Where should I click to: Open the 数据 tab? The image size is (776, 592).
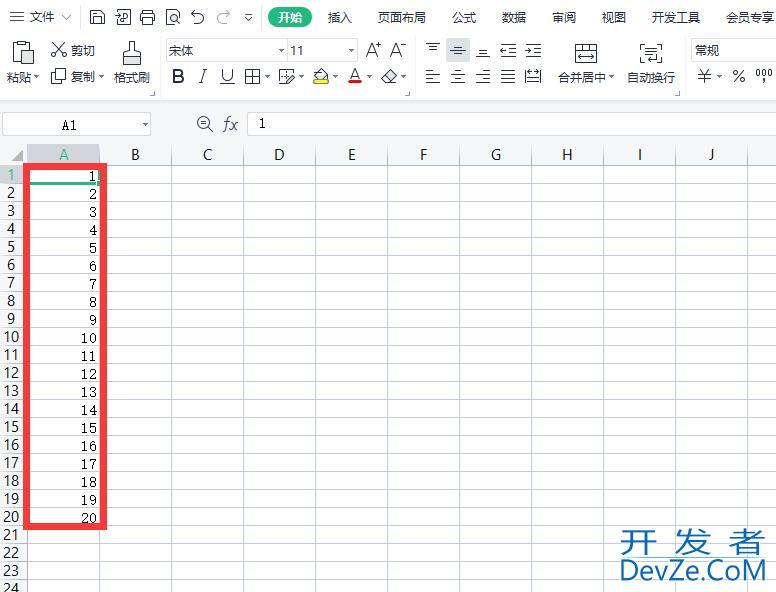[x=514, y=17]
